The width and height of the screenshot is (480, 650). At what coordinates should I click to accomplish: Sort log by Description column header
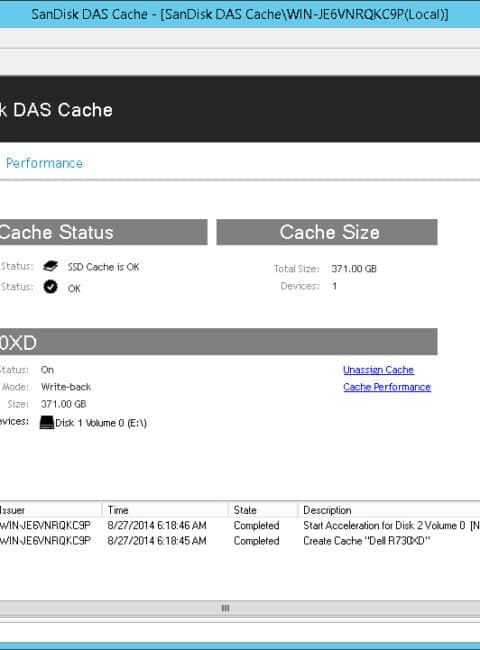pos(389,510)
